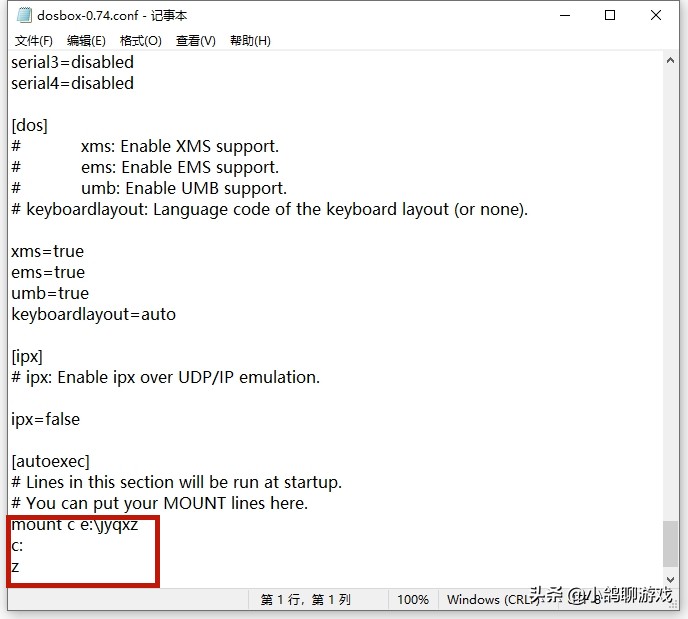Image resolution: width=688 pixels, height=619 pixels.
Task: Click the 第 1 行, 第 1 列 status entry
Action: coord(306,600)
